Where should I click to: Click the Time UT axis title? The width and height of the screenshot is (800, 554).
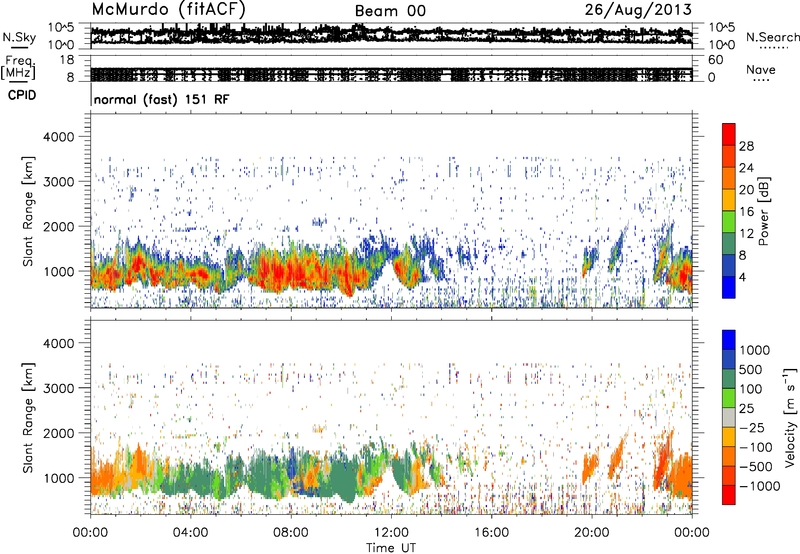tap(391, 548)
